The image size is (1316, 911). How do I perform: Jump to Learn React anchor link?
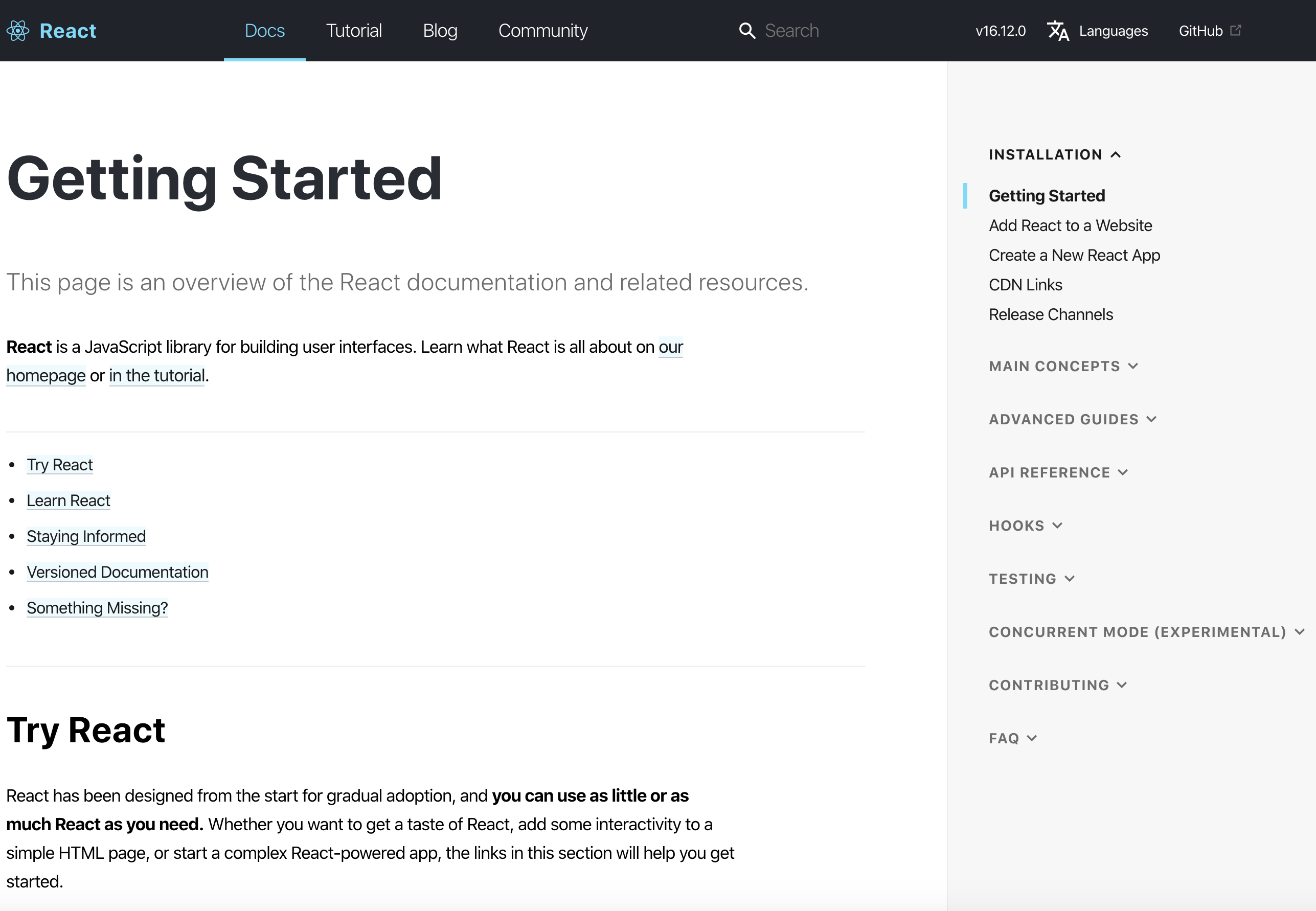click(69, 500)
